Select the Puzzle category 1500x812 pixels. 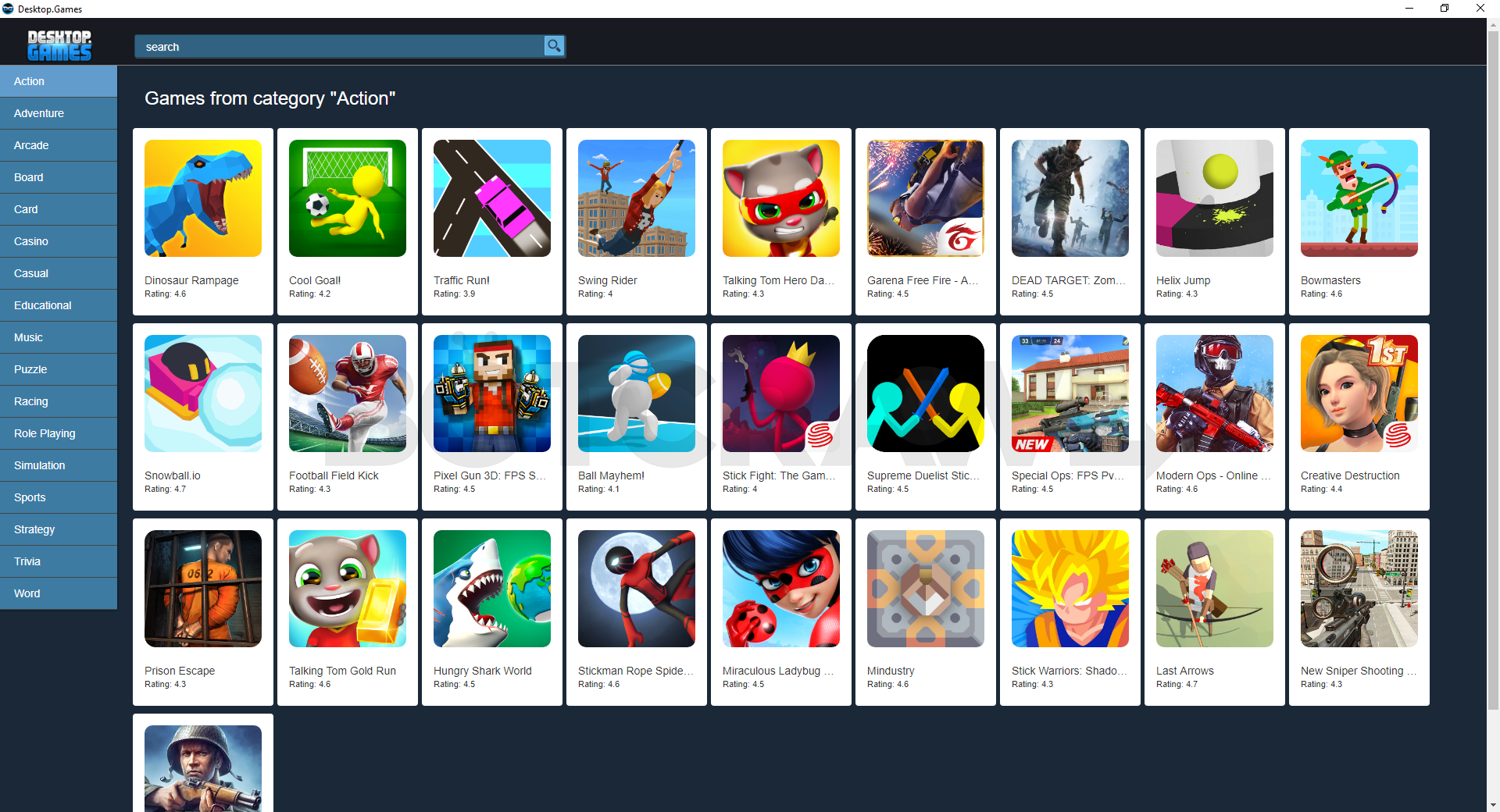tap(59, 369)
